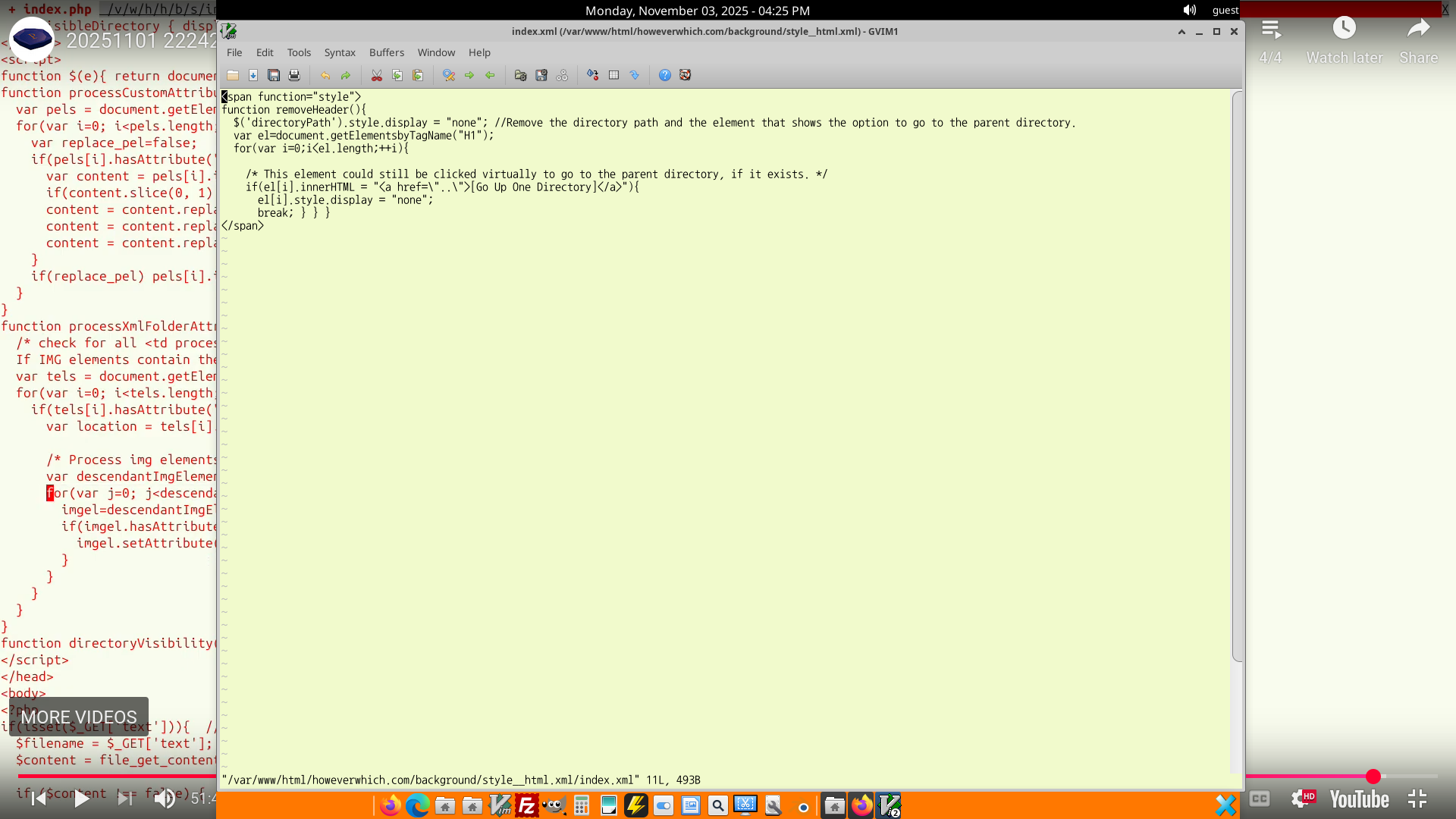
Task: Play the paused YouTube video
Action: (x=81, y=799)
